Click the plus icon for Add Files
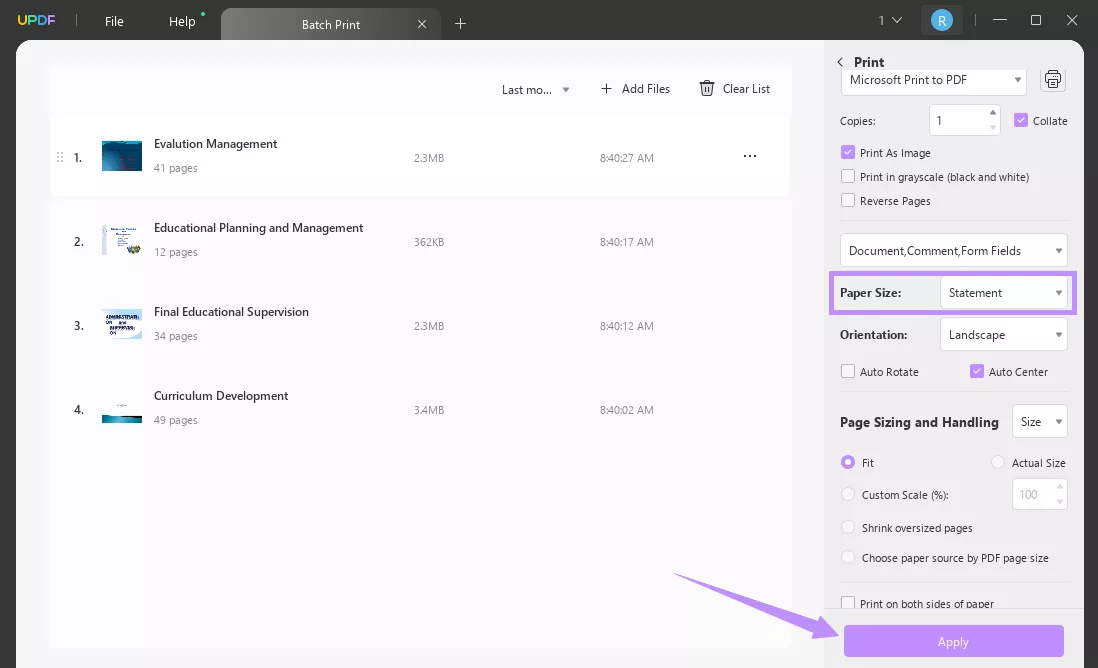Screen dimensions: 1098x668 (606, 89)
